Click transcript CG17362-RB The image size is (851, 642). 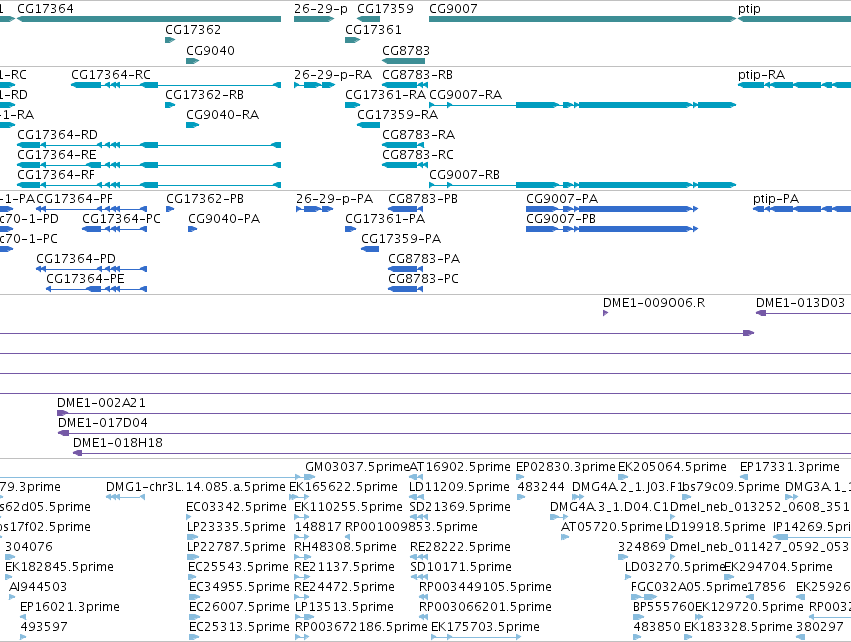pyautogui.click(x=205, y=95)
